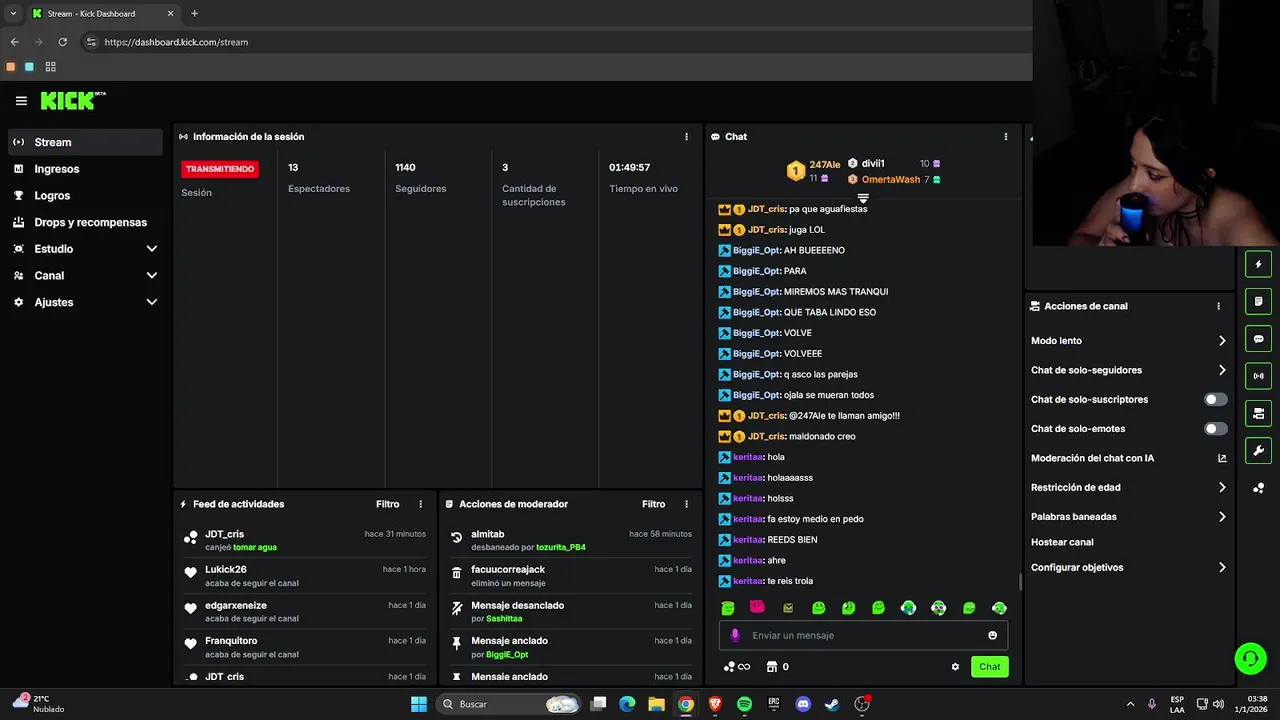Click Filtro in Feed de actividades
This screenshot has width=1280, height=720.
(x=387, y=504)
